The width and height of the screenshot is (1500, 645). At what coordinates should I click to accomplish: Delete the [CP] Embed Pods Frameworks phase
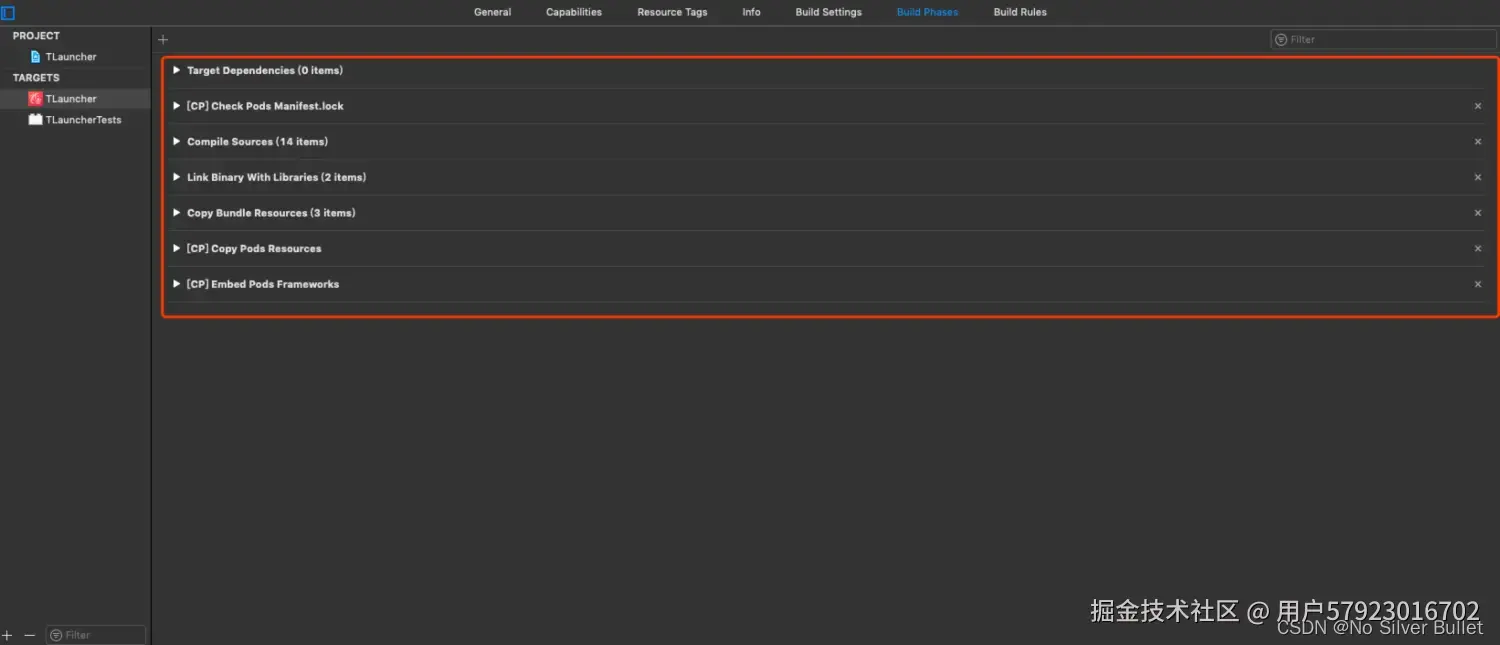(1478, 284)
